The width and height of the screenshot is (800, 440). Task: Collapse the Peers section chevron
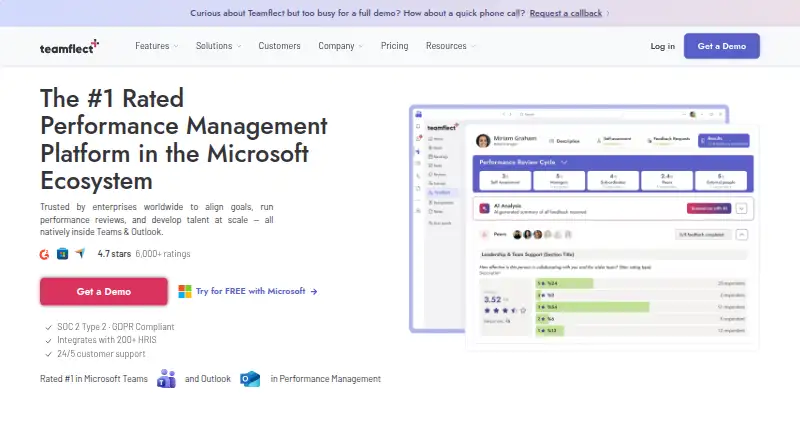point(742,234)
